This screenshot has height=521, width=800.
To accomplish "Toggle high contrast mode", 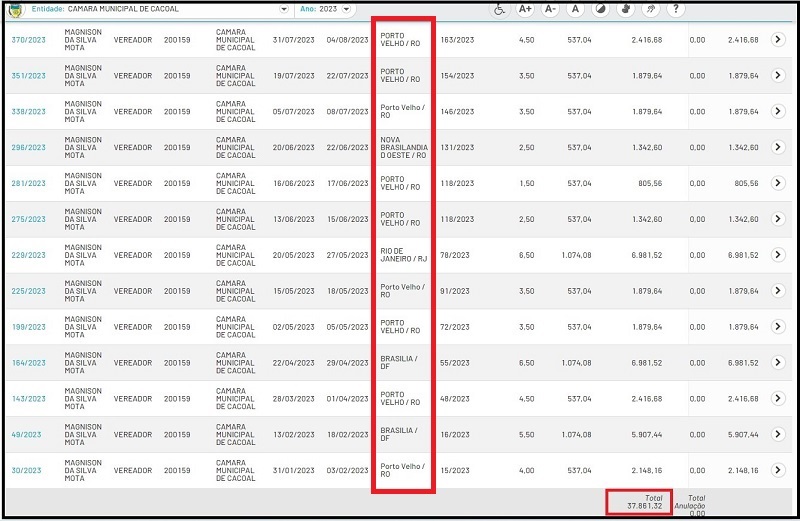I will click(x=600, y=9).
